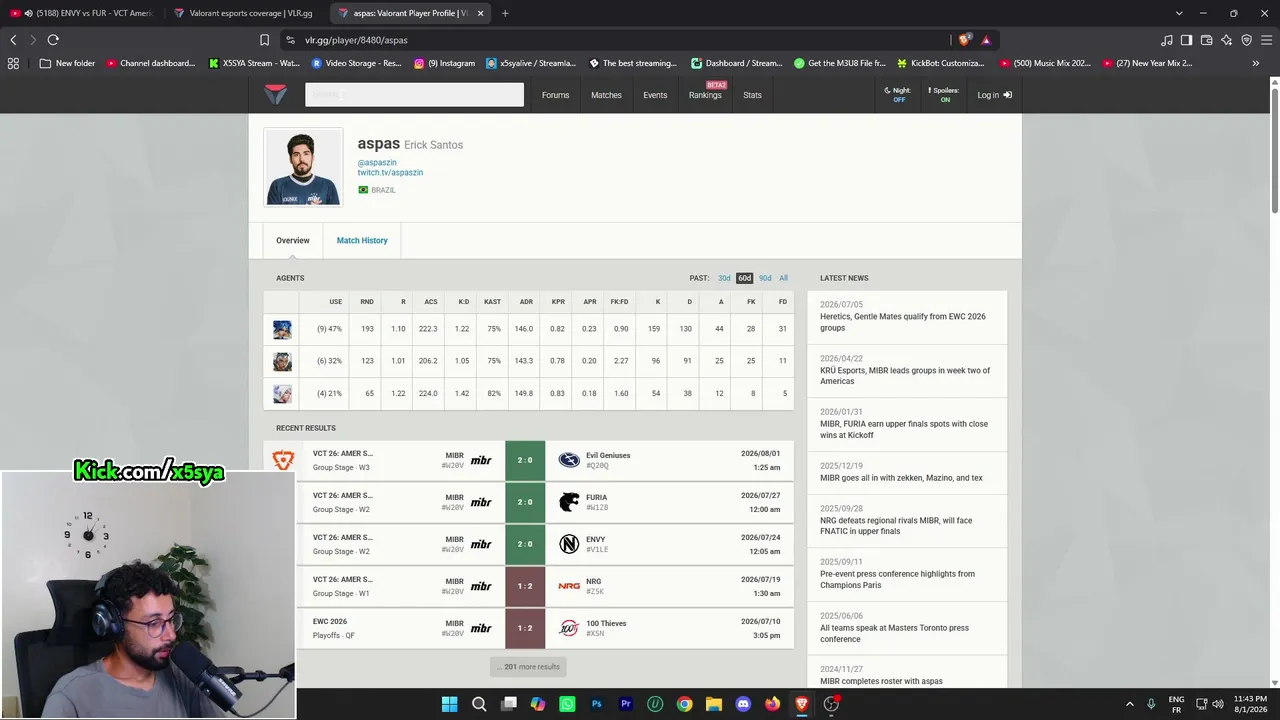Select the All past filter

tap(783, 278)
